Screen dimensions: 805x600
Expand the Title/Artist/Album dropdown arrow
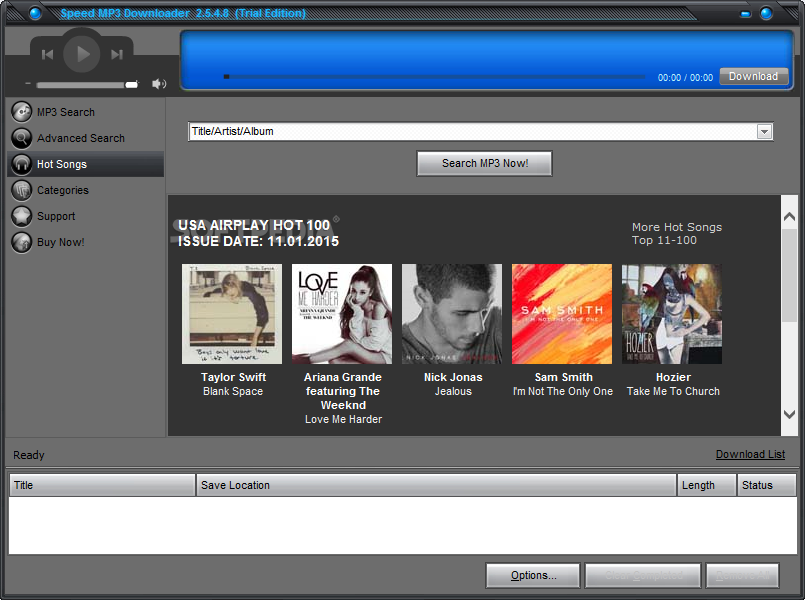[x=764, y=132]
